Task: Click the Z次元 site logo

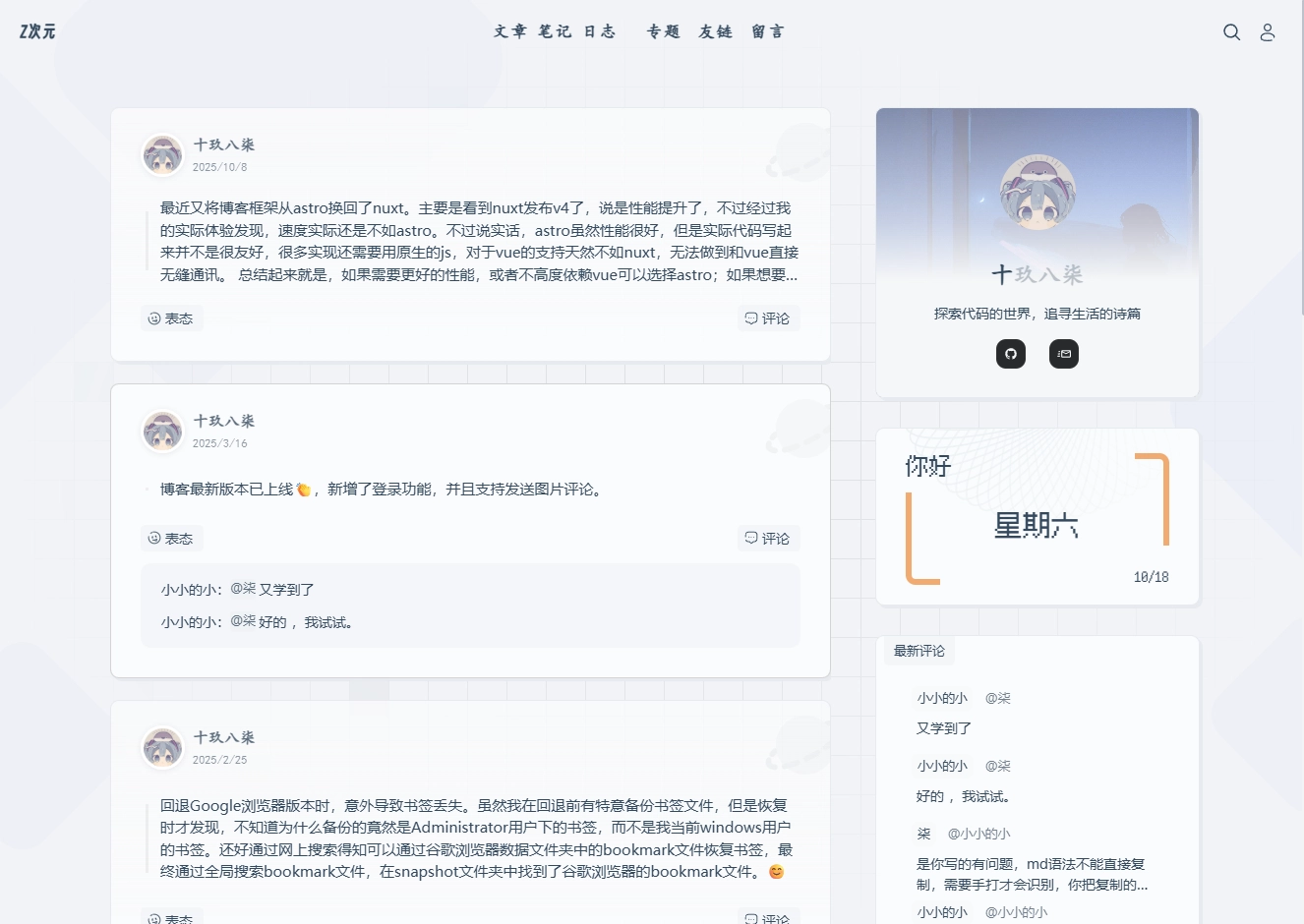Action: 37,31
